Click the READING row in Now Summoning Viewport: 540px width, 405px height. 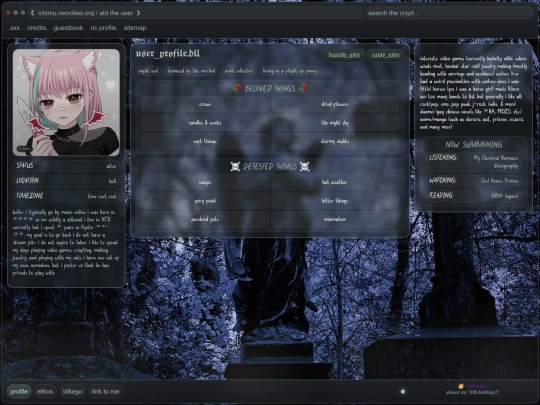474,196
